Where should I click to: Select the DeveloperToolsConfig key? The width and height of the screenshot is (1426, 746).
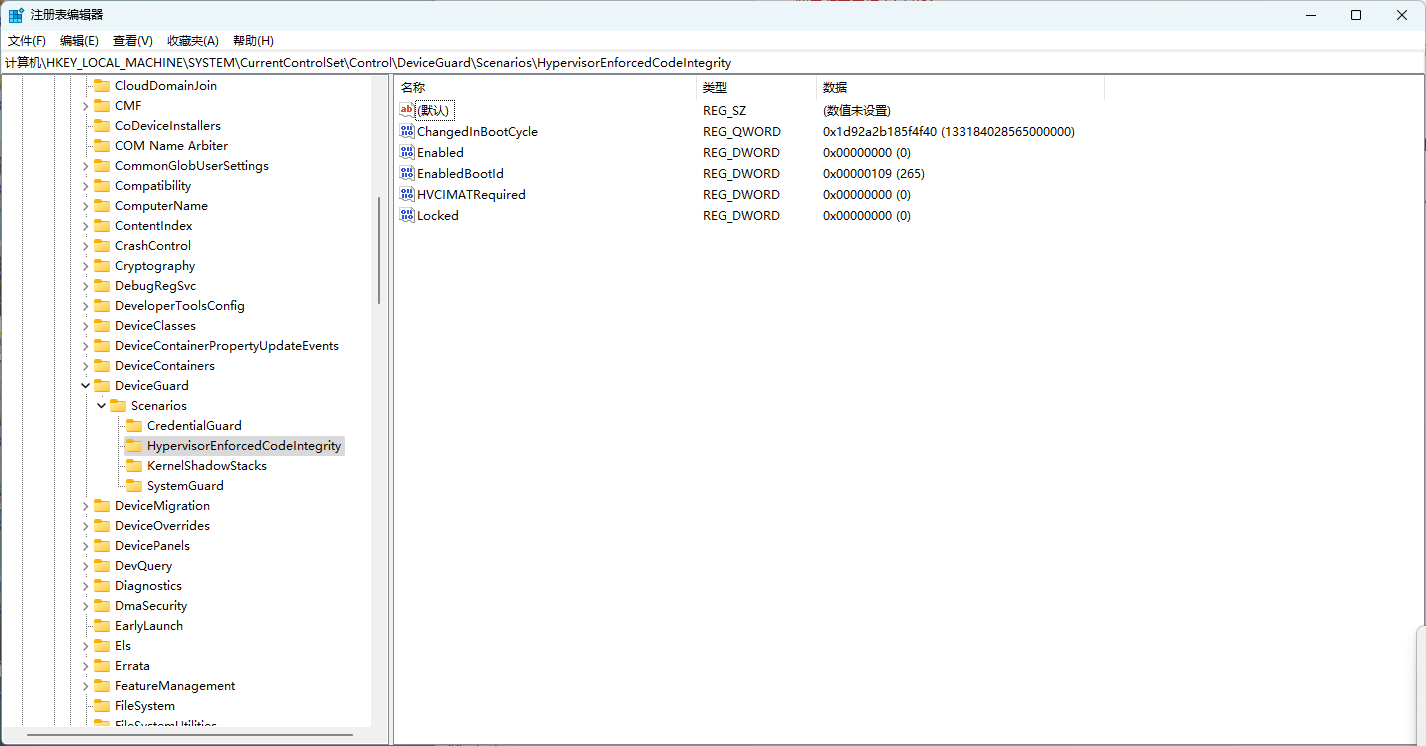pyautogui.click(x=179, y=305)
